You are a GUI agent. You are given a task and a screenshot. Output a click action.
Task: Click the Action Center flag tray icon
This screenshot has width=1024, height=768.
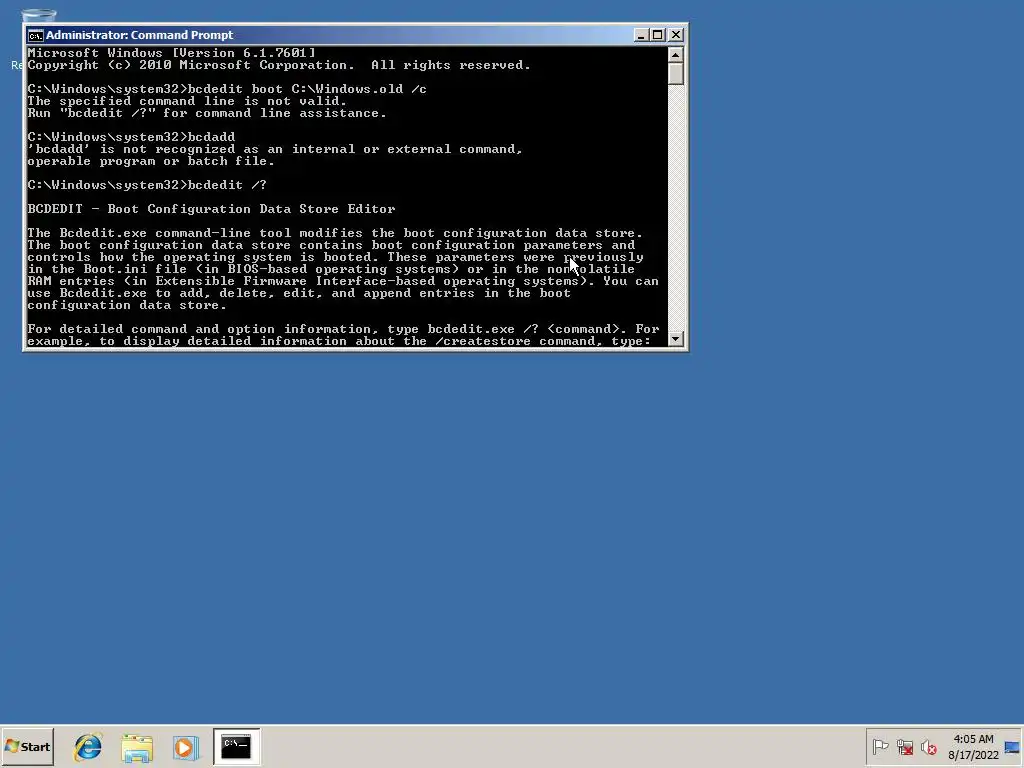point(880,746)
